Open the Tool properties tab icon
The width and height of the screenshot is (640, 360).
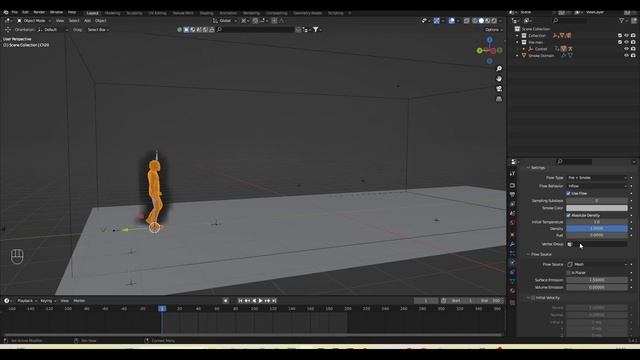pyautogui.click(x=512, y=174)
